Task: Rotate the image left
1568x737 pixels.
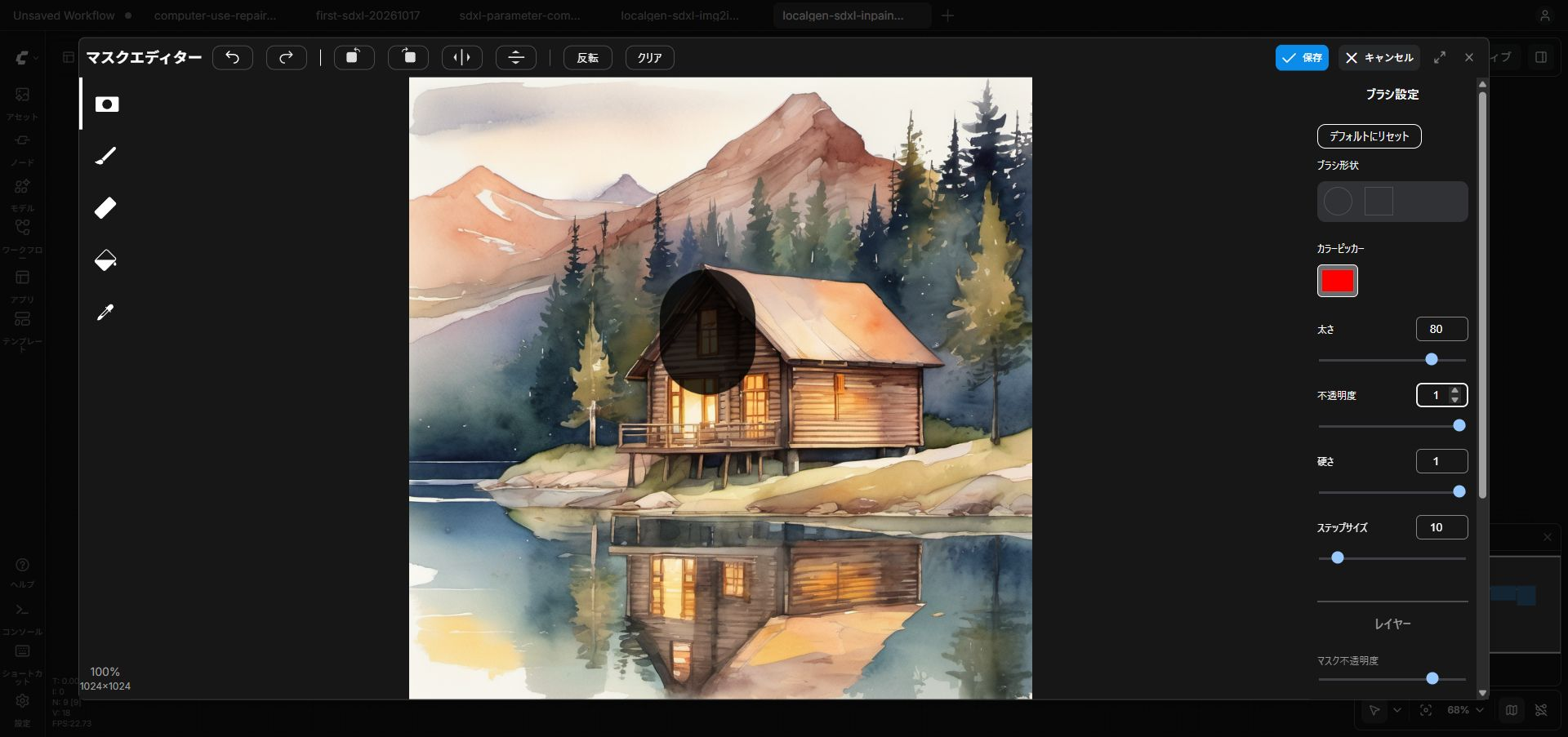Action: pos(354,58)
